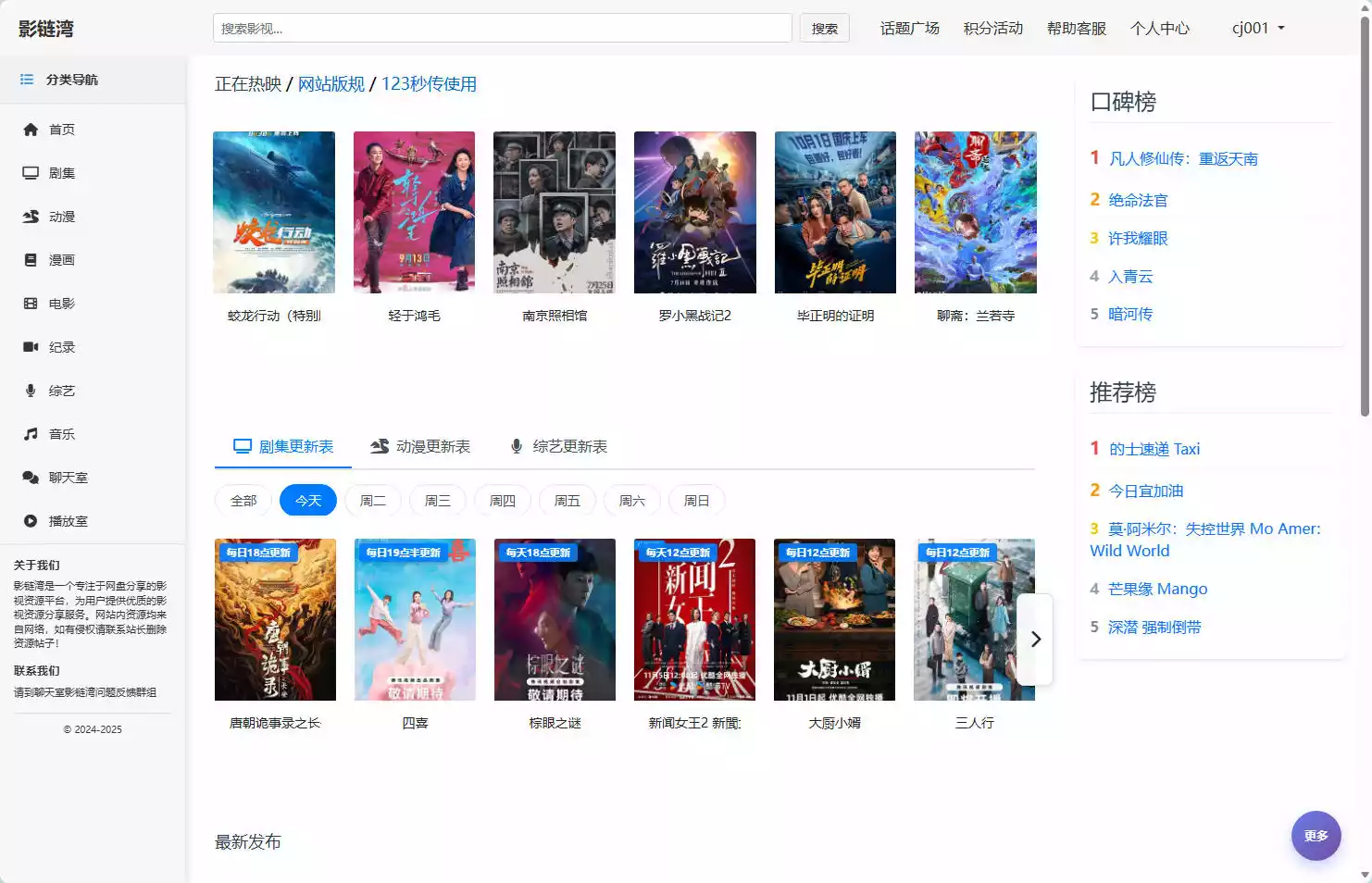Click the microphone icon beside 综艺
This screenshot has width=1372, height=883.
point(31,391)
